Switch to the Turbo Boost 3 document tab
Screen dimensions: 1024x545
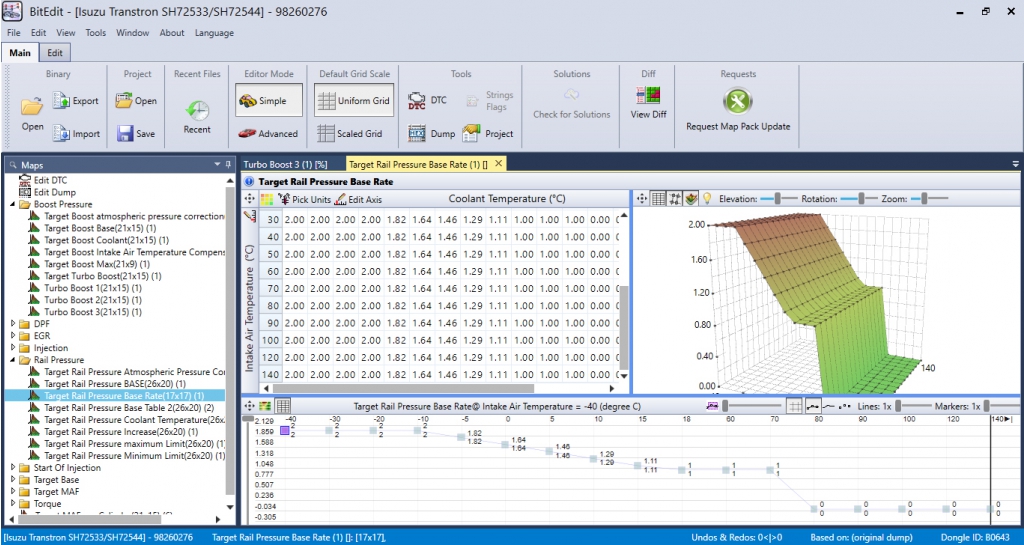click(x=285, y=164)
